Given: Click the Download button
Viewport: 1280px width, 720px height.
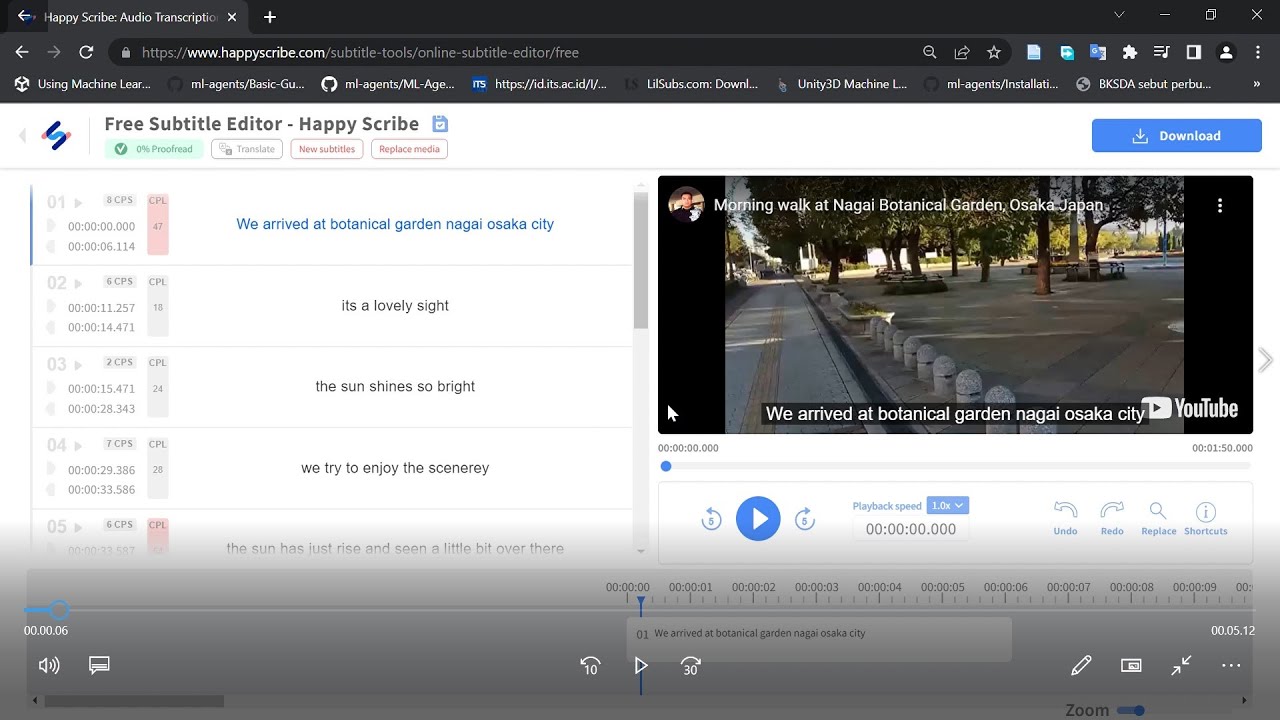Looking at the screenshot, I should [x=1176, y=136].
